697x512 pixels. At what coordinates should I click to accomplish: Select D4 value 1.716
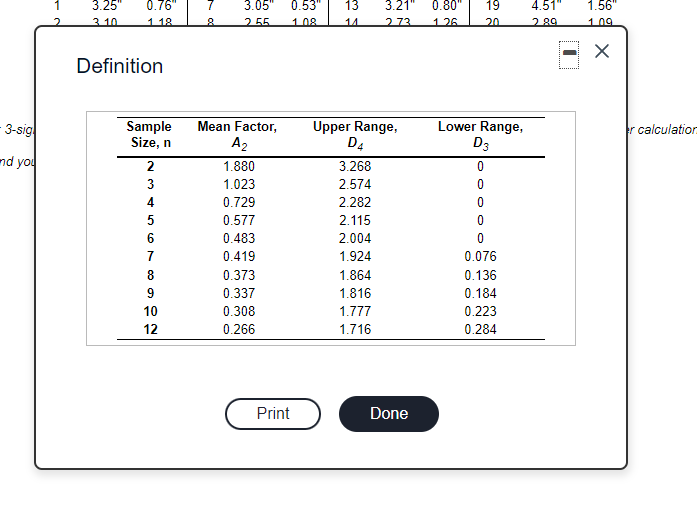tap(355, 329)
